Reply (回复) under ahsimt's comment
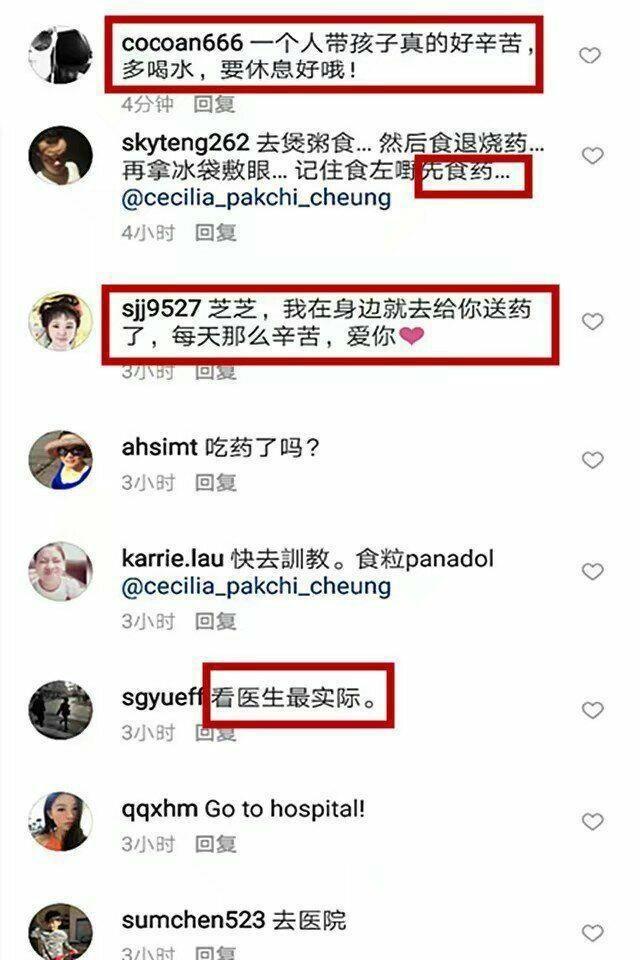 (216, 482)
